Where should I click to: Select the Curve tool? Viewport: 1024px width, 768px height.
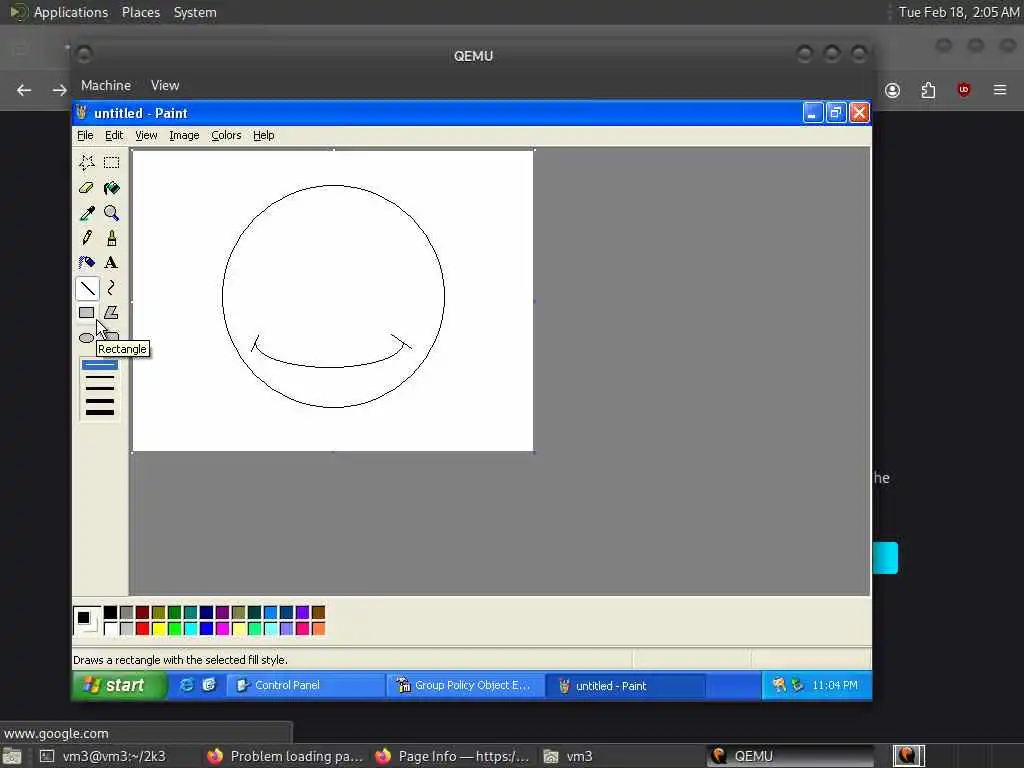[112, 287]
